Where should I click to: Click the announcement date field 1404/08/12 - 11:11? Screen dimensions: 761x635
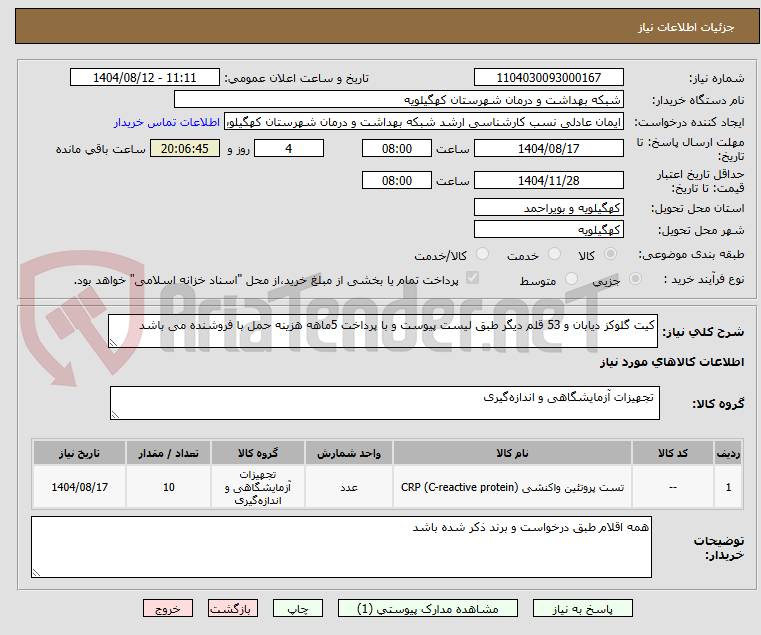[x=145, y=78]
